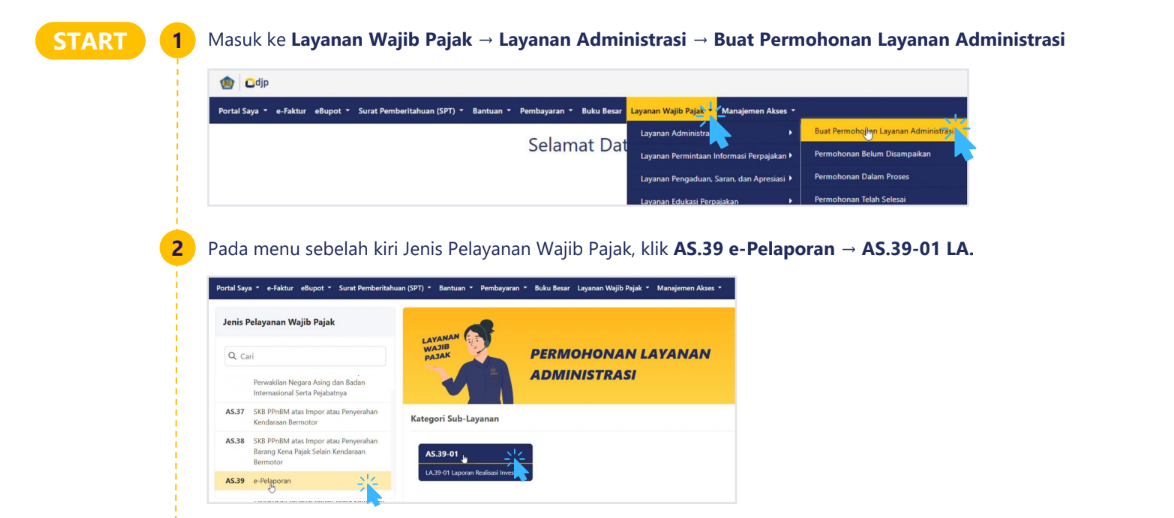Open Layanan Edukasi Perpajakan submenu
This screenshot has width=1174, height=518.
[x=714, y=199]
